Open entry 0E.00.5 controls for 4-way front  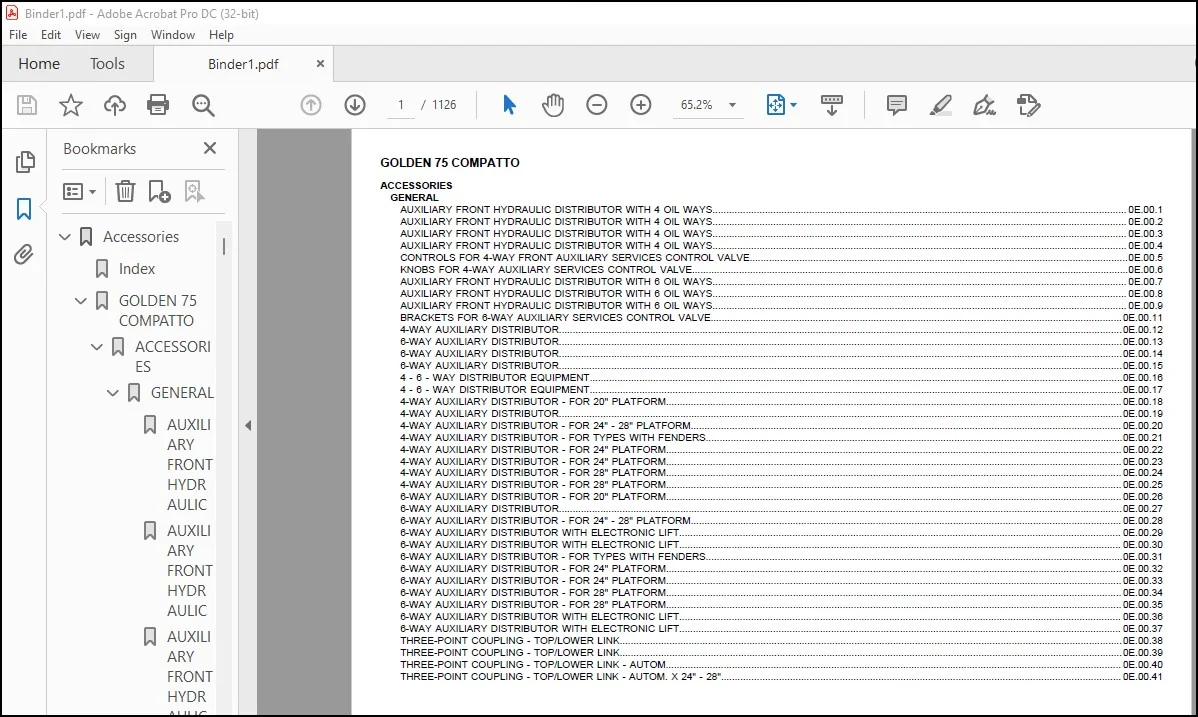click(781, 258)
